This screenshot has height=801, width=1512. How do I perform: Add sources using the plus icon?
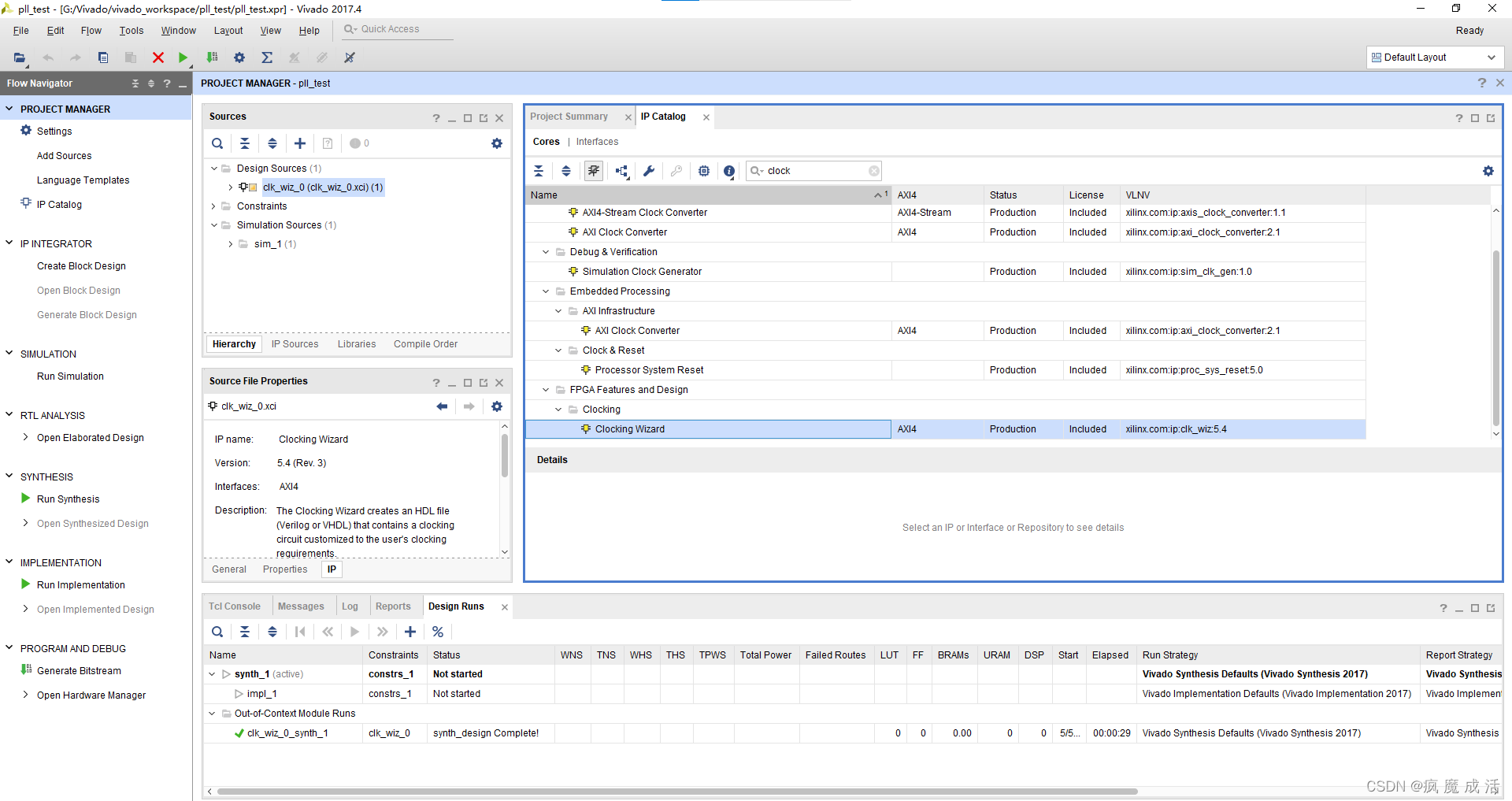pyautogui.click(x=300, y=143)
